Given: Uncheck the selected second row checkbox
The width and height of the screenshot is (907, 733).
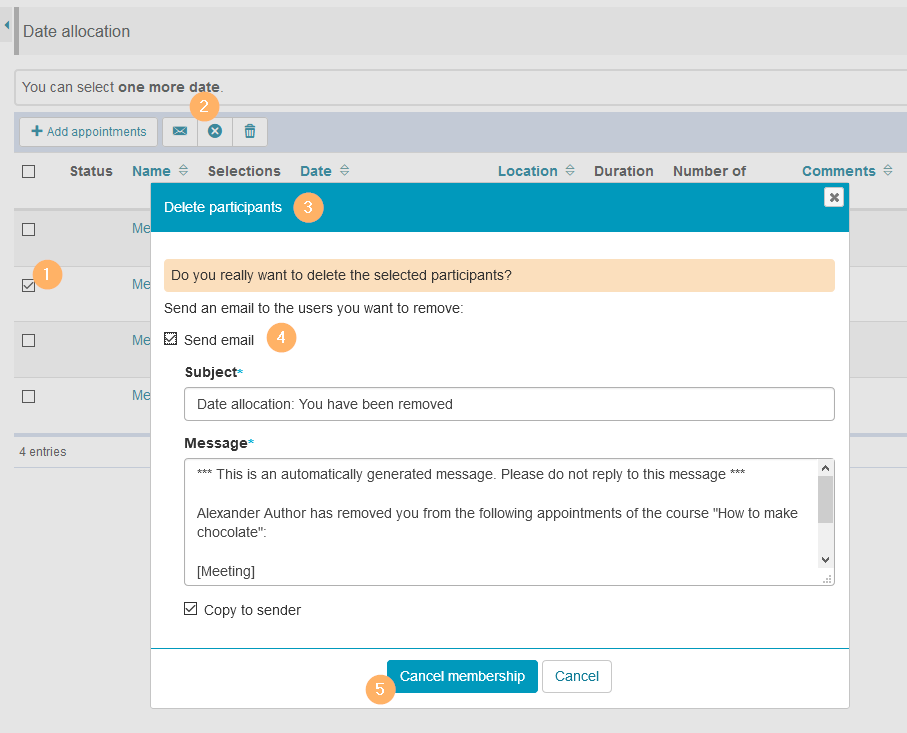Looking at the screenshot, I should pos(28,285).
